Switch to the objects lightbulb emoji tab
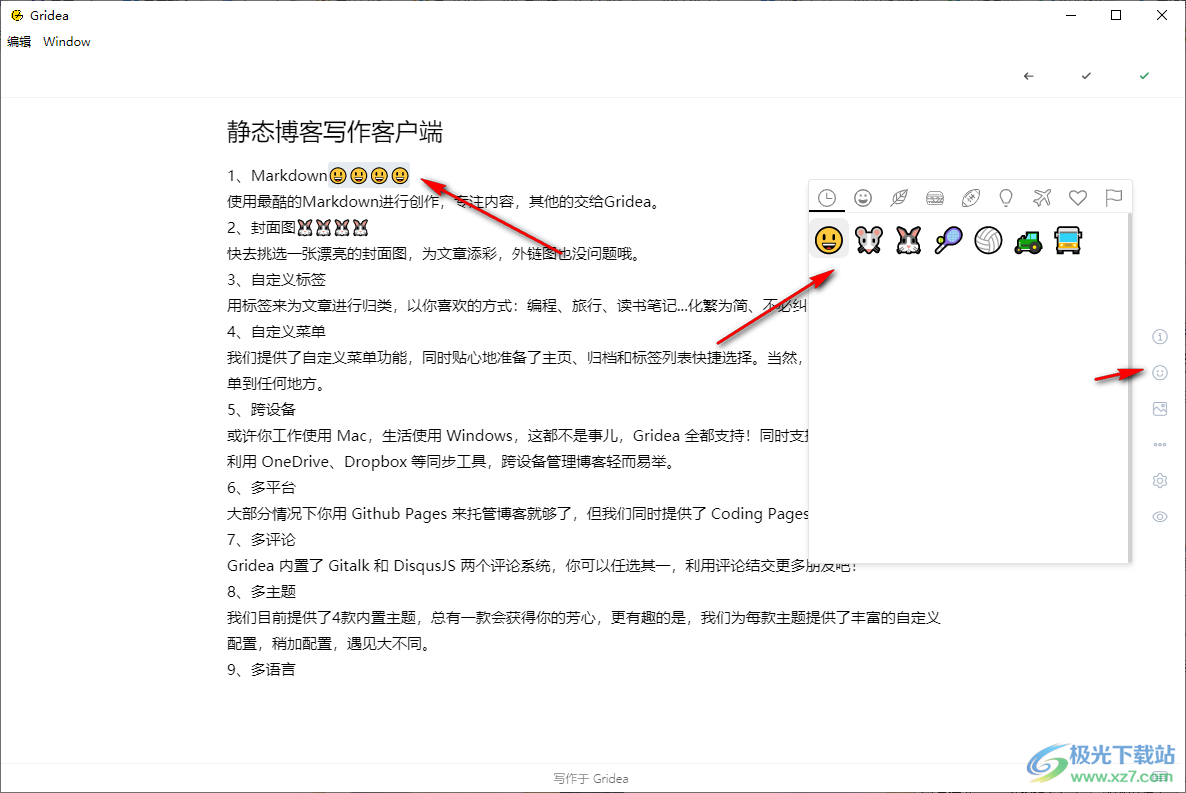 click(1006, 197)
